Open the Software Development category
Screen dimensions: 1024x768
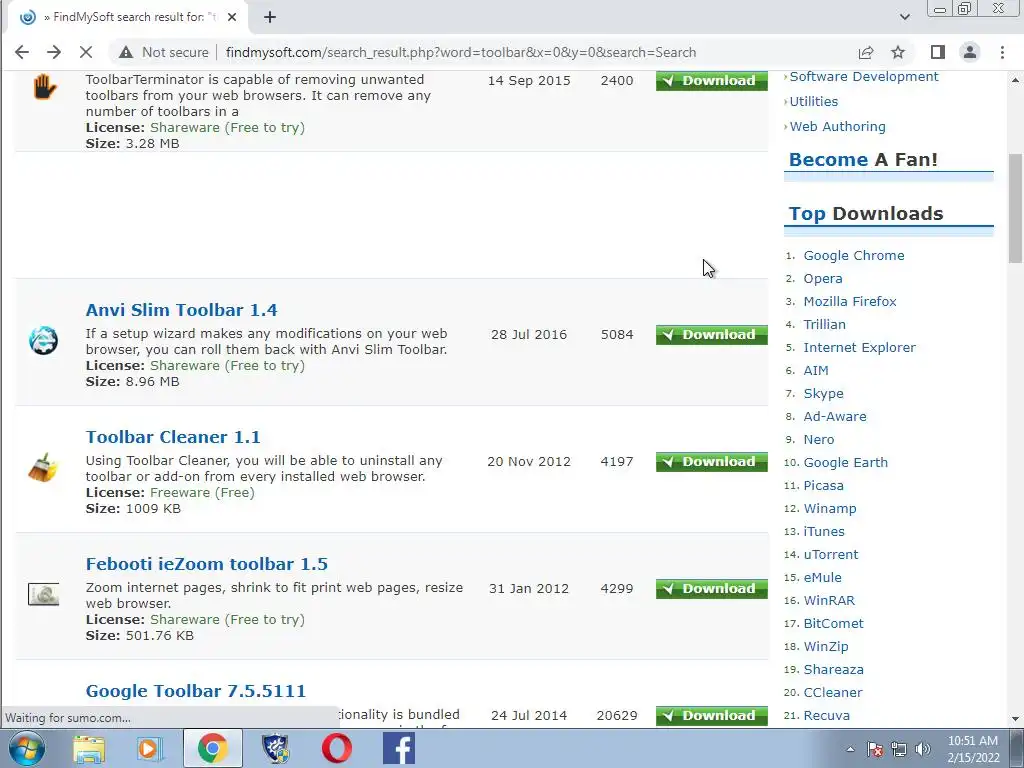pyautogui.click(x=863, y=76)
